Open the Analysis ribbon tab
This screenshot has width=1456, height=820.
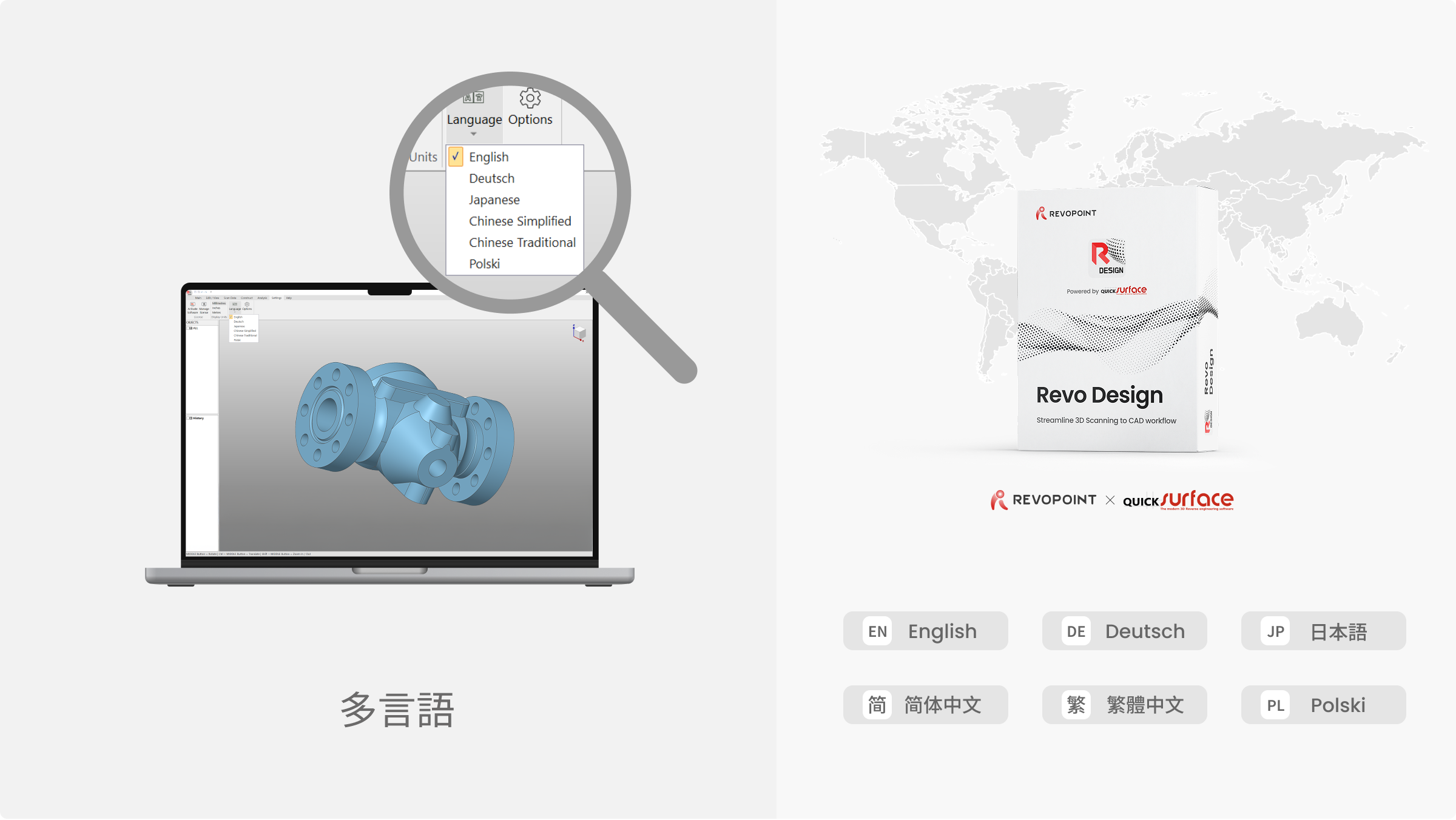coord(262,298)
